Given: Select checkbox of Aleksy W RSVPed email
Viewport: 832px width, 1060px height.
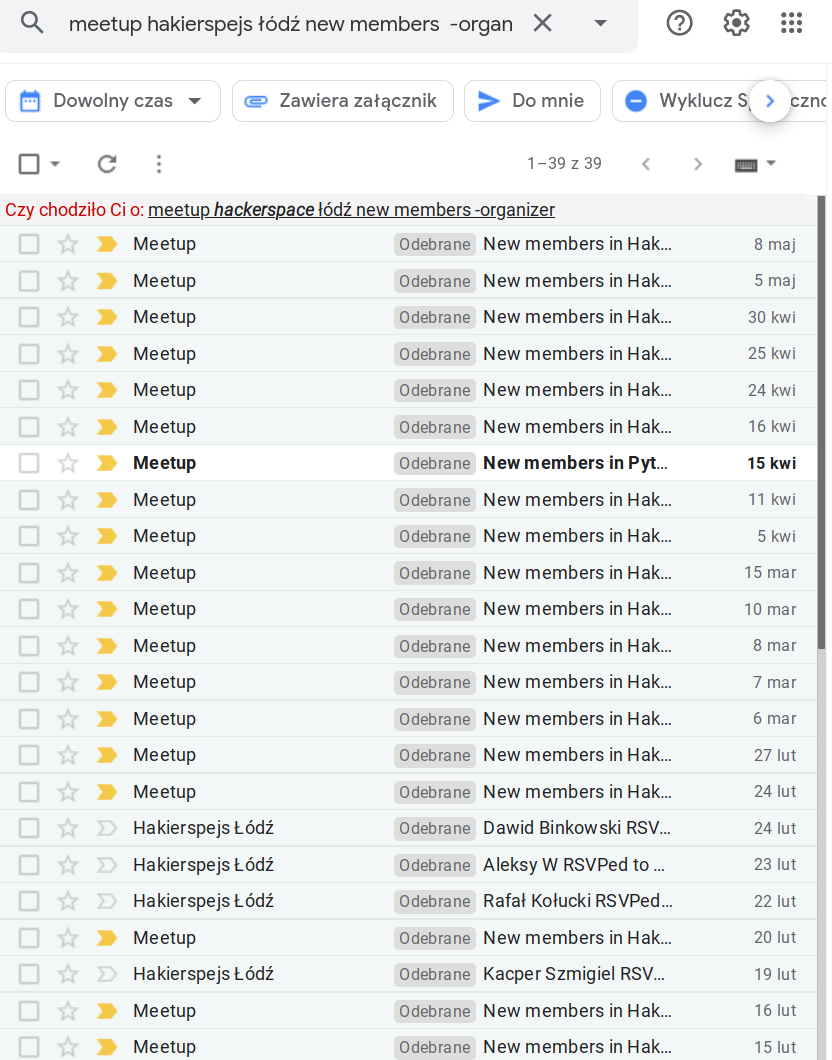Looking at the screenshot, I should tap(29, 865).
